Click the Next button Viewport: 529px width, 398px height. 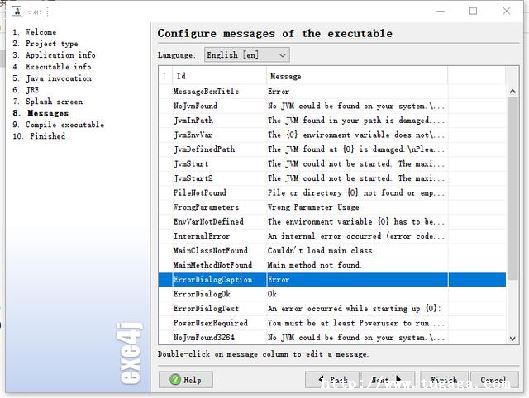click(388, 380)
